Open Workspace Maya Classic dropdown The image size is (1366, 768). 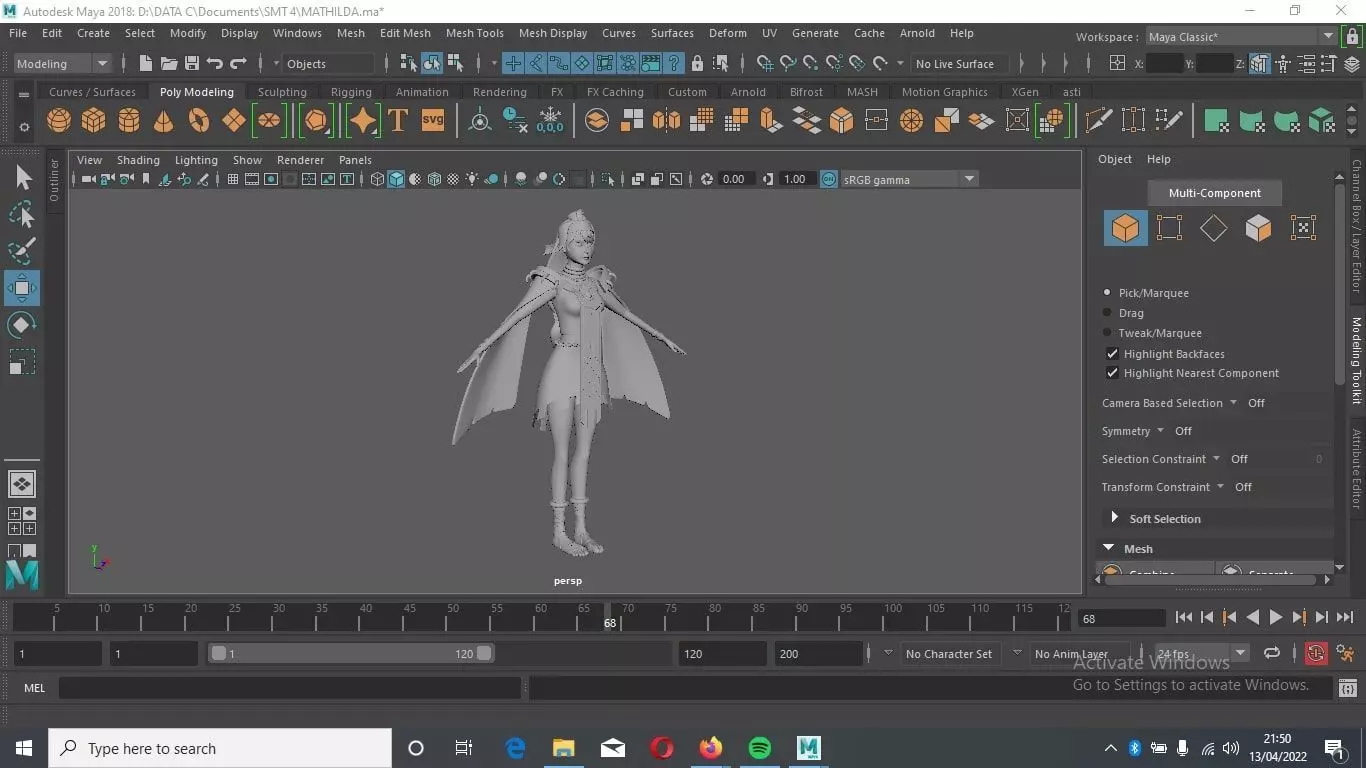click(1241, 37)
